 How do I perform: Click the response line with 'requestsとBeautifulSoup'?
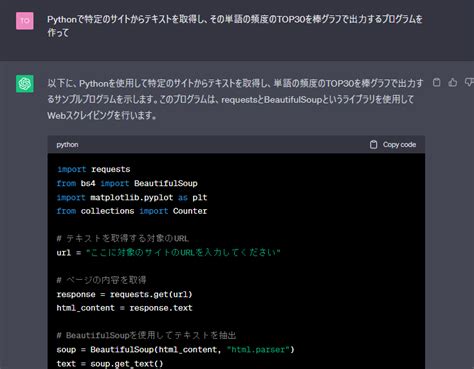click(x=230, y=99)
